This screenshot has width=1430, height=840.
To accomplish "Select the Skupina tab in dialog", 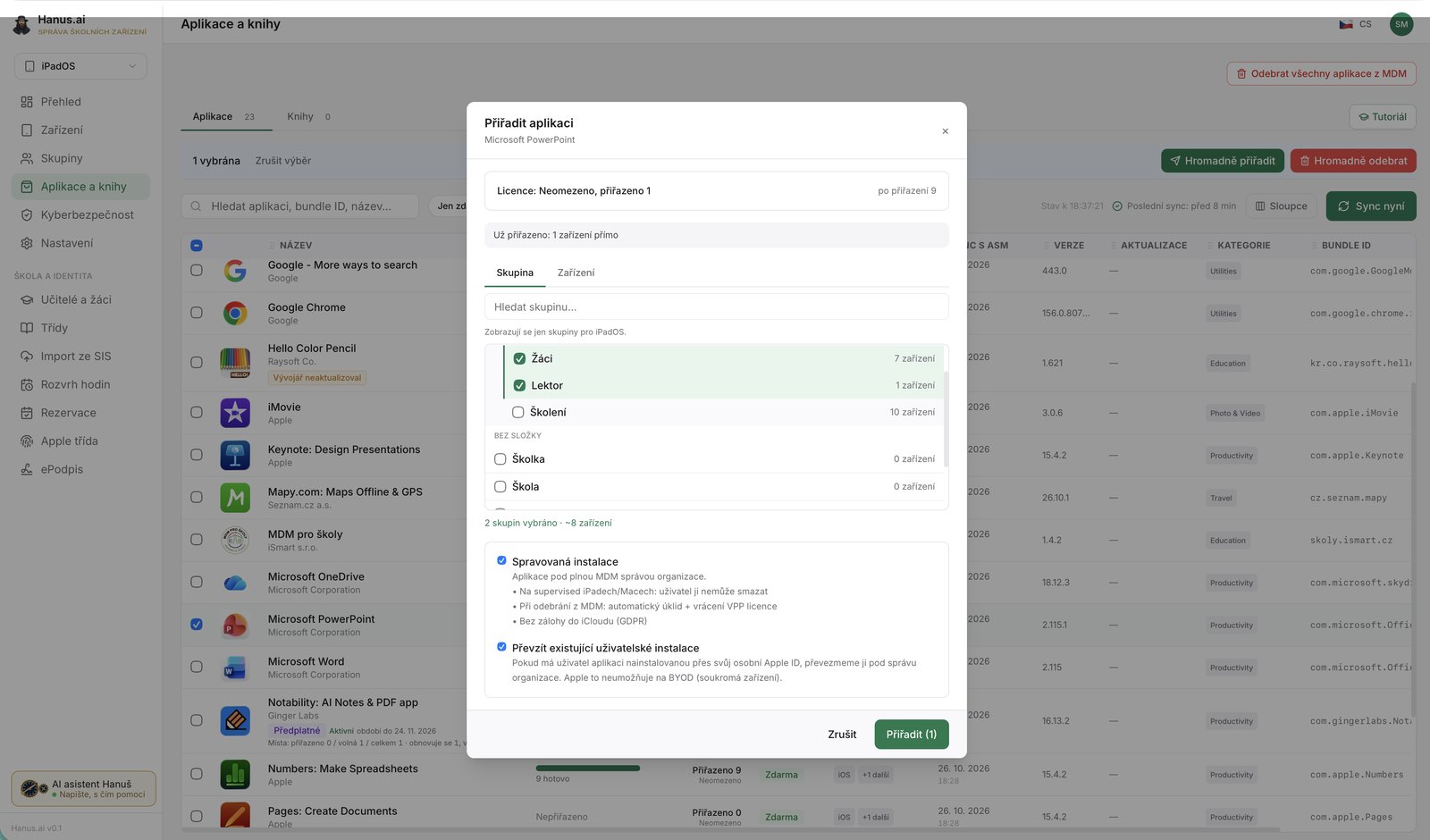I will click(x=515, y=273).
